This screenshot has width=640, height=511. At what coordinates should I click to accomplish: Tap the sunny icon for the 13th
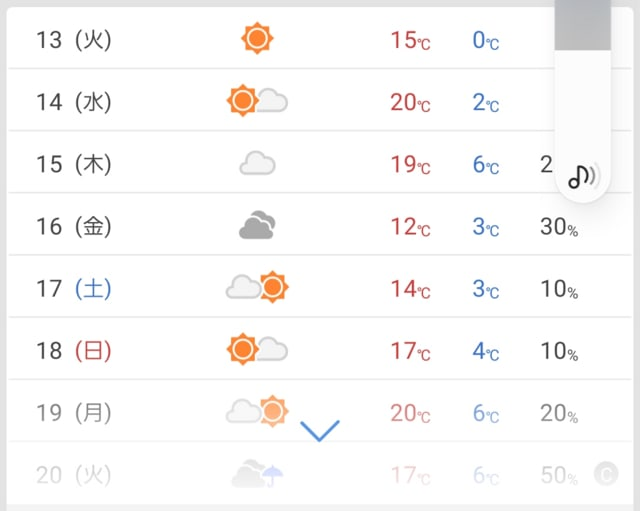click(x=257, y=38)
